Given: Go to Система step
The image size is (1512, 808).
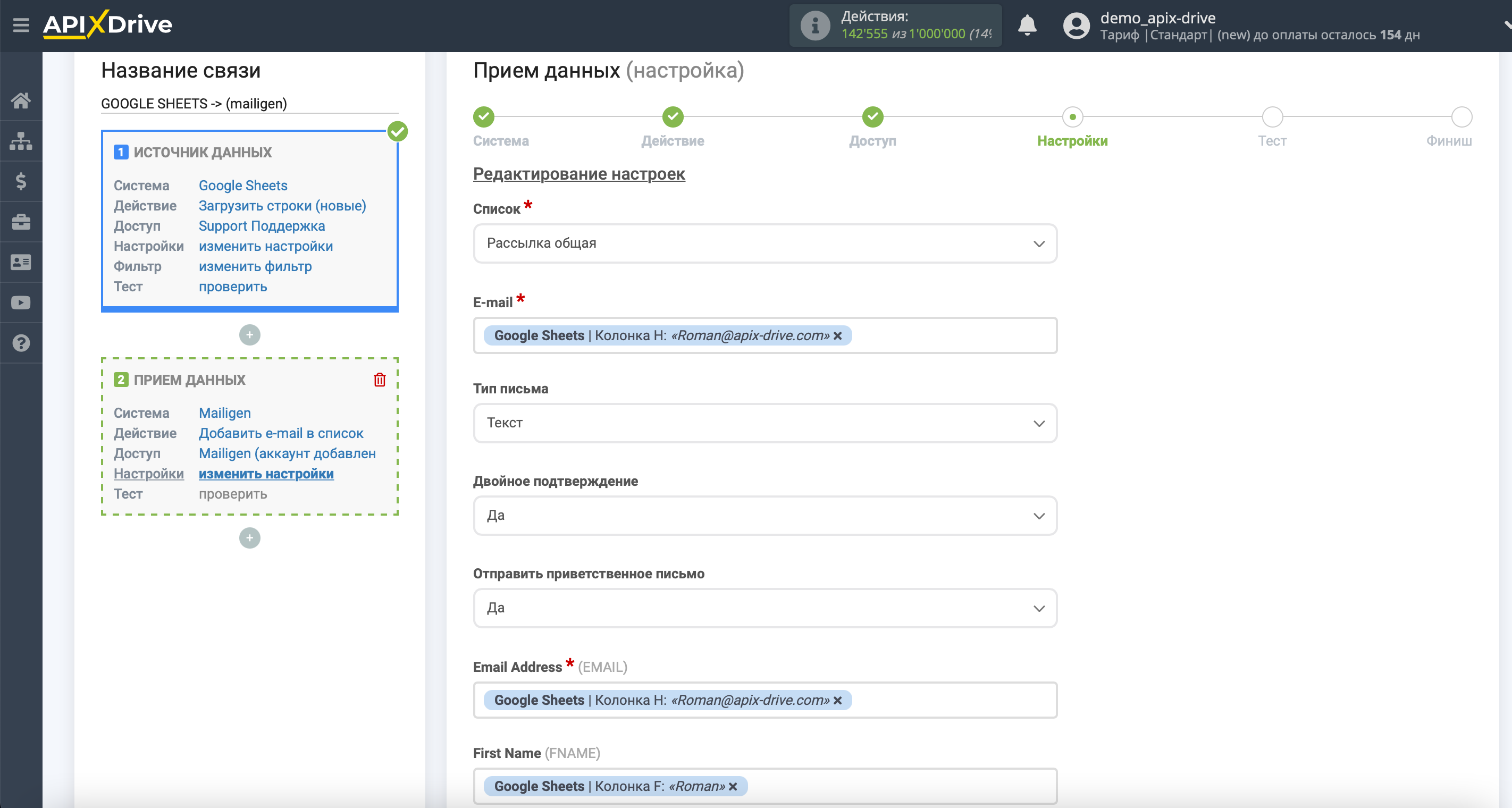Looking at the screenshot, I should (484, 117).
